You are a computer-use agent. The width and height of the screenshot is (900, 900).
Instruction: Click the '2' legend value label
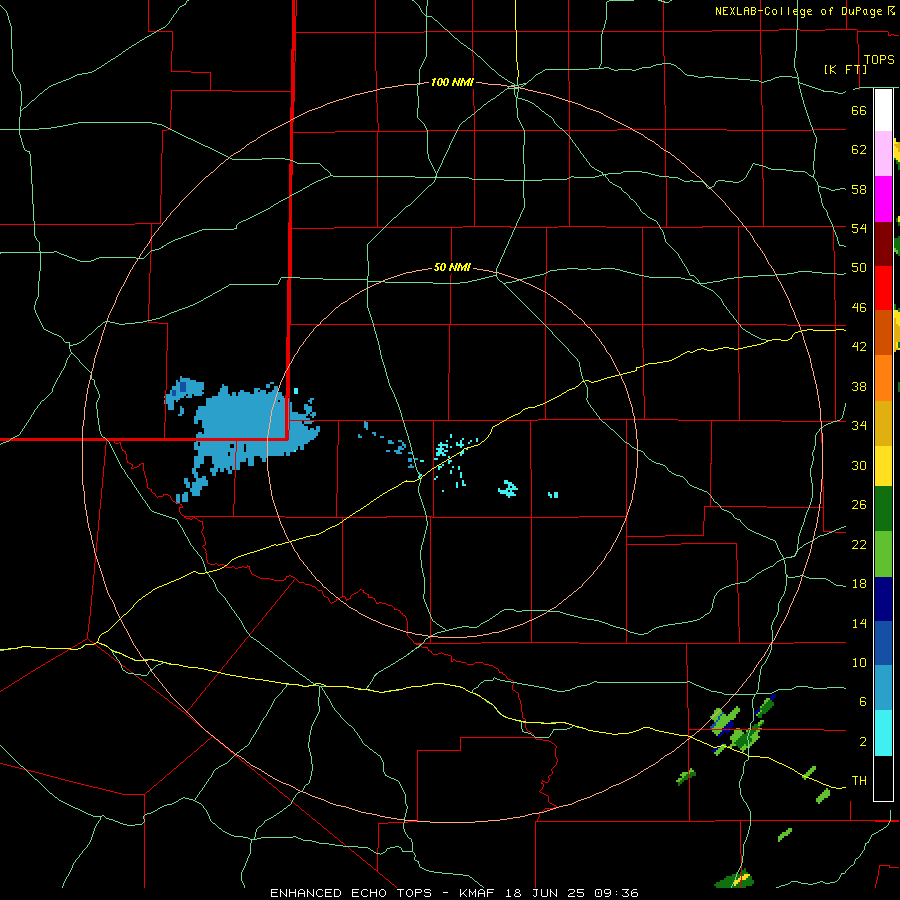863,741
